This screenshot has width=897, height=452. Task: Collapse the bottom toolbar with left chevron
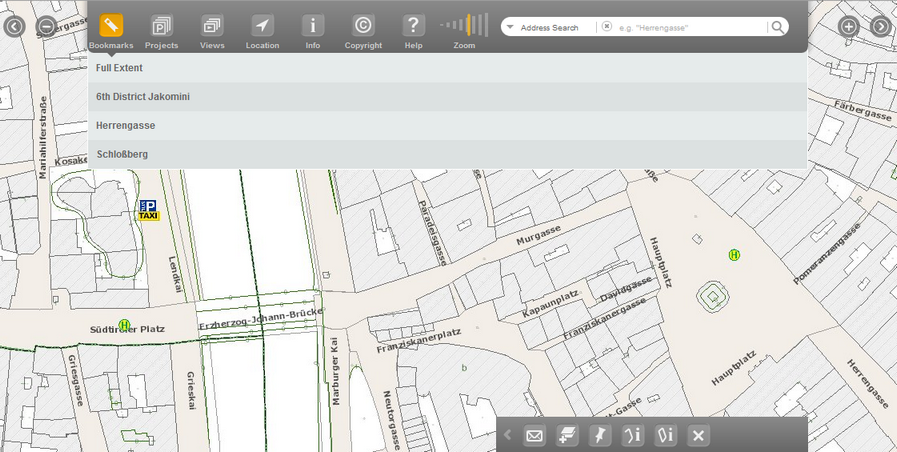tap(508, 435)
